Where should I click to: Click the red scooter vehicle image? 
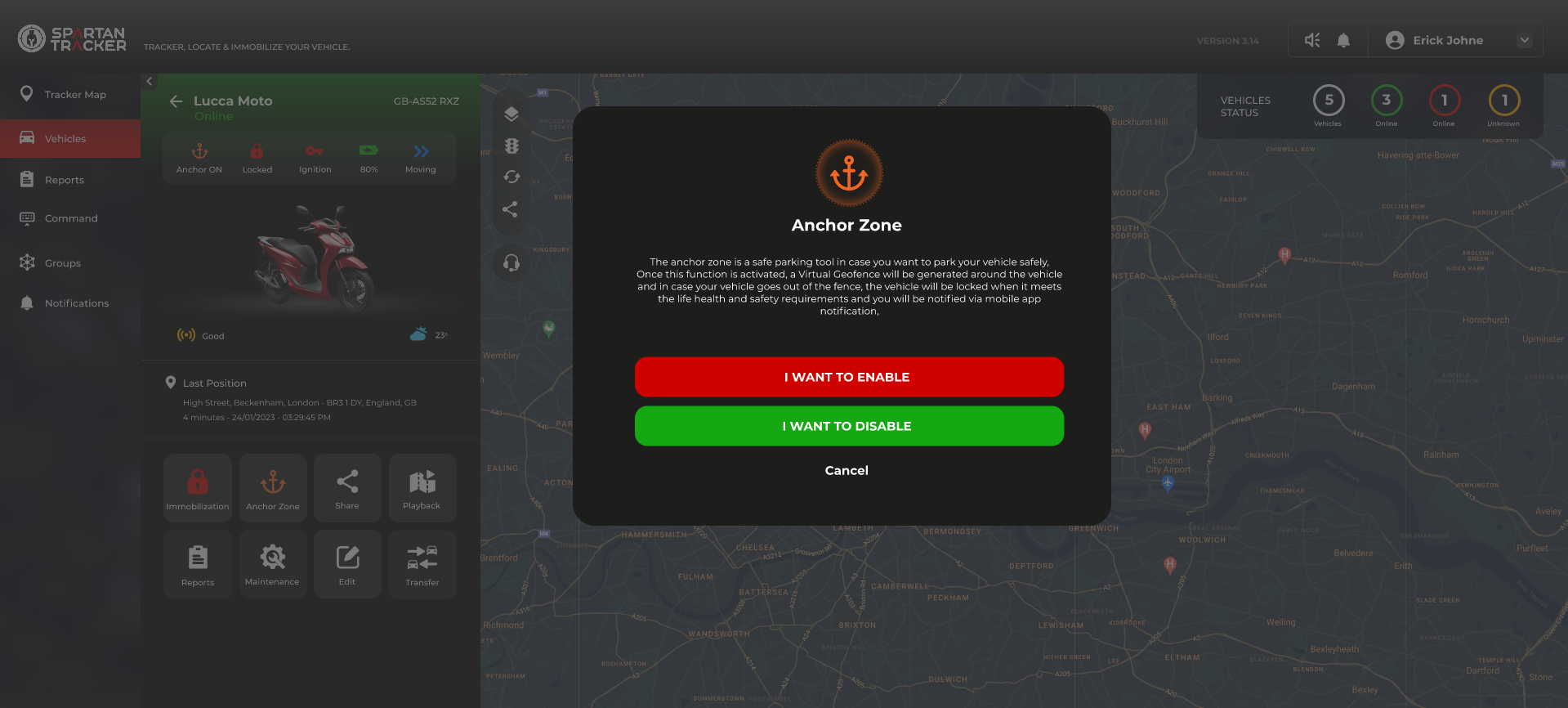(314, 258)
